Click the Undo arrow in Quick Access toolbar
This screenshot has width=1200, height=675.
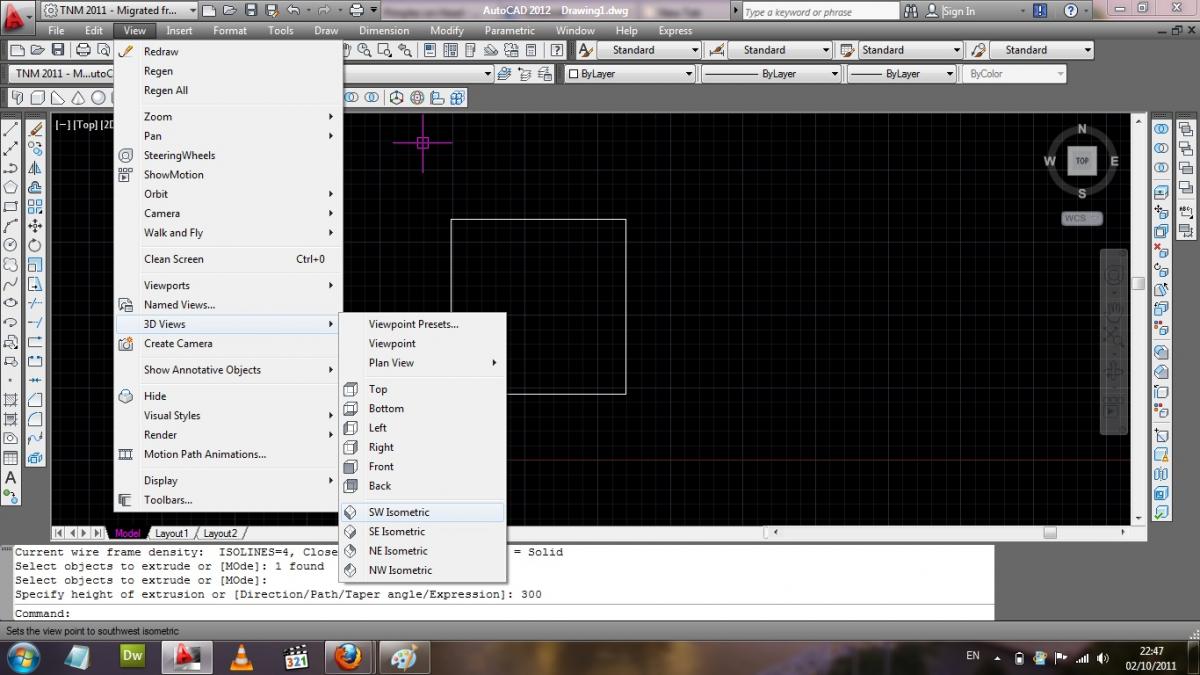point(293,10)
